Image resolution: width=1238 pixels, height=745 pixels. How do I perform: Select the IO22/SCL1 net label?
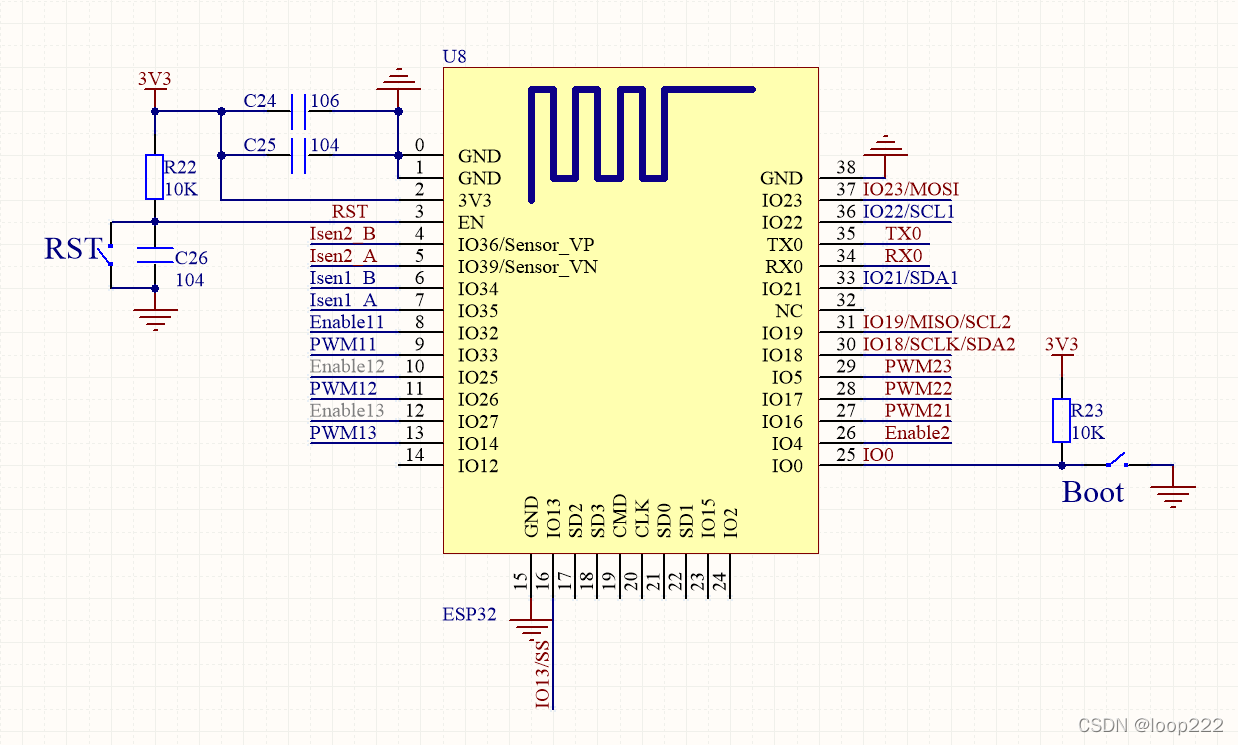(909, 211)
